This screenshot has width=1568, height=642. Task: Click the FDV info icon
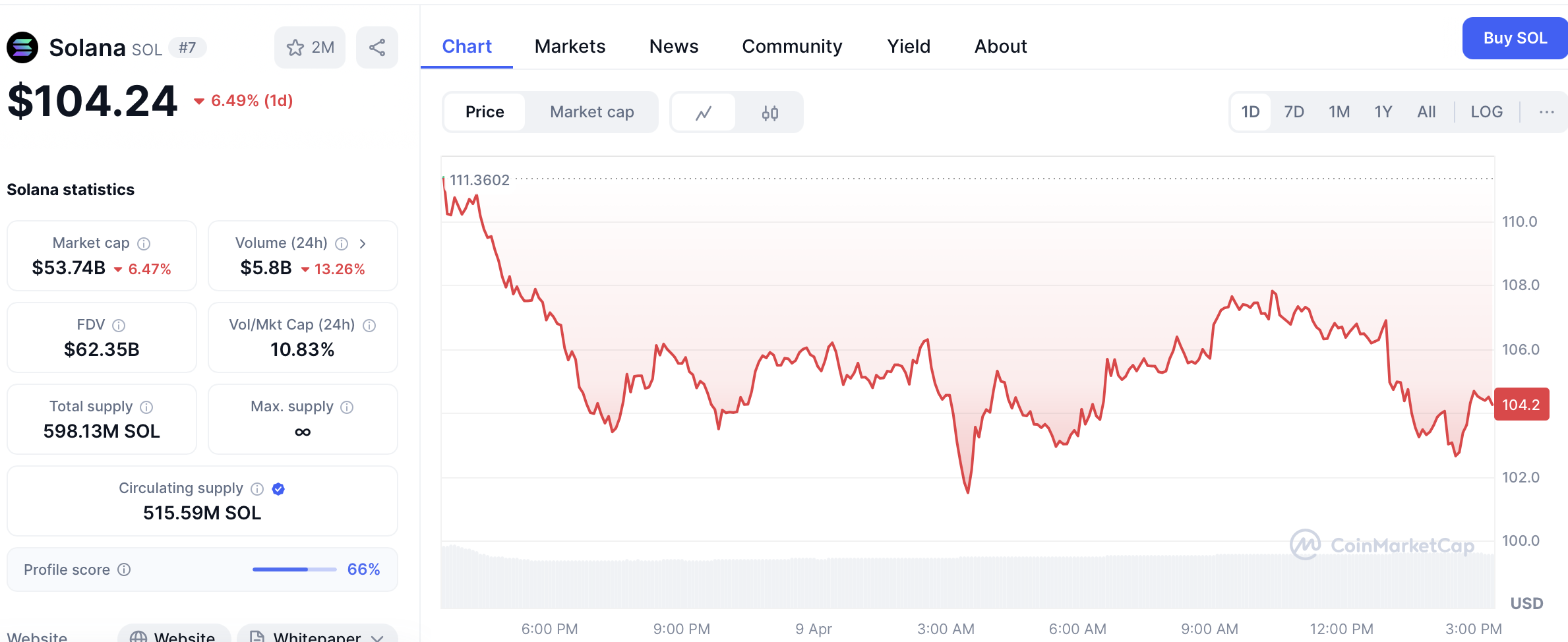119,326
